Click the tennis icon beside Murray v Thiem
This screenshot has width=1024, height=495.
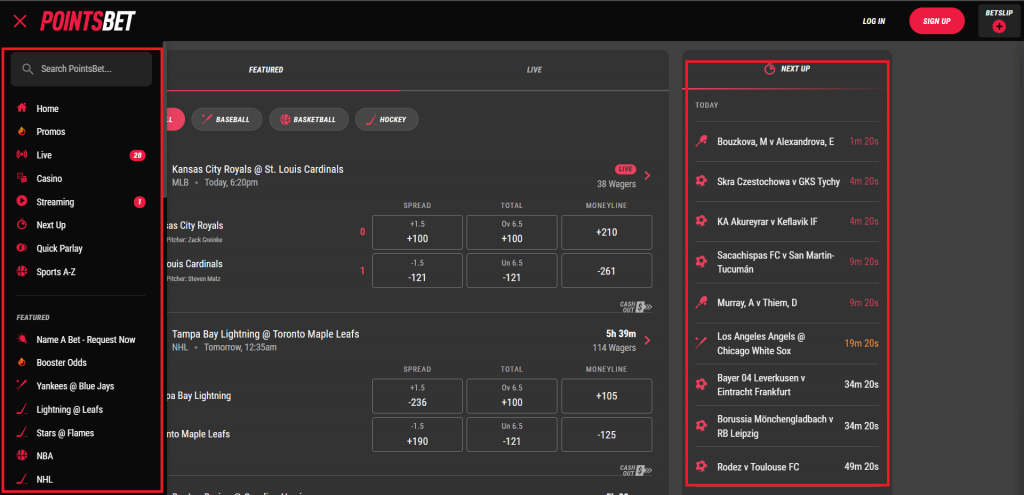point(701,302)
